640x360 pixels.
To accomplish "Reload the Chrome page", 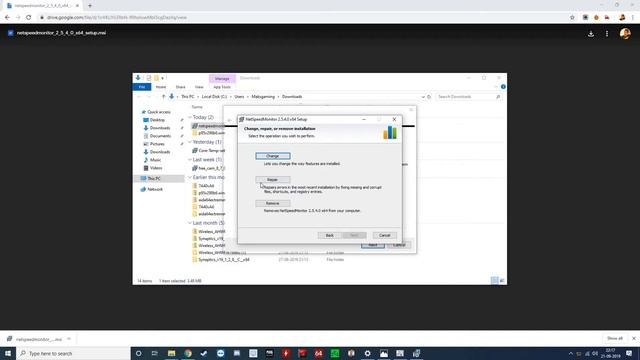I will (x=29, y=17).
